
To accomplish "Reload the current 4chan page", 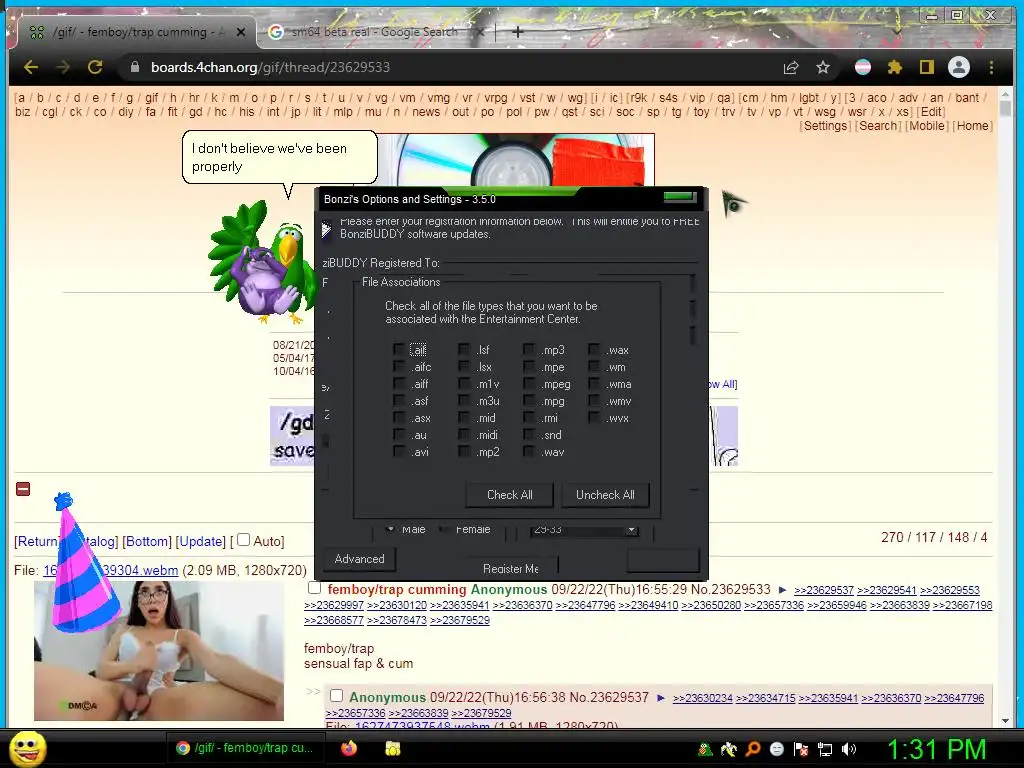I will (95, 67).
